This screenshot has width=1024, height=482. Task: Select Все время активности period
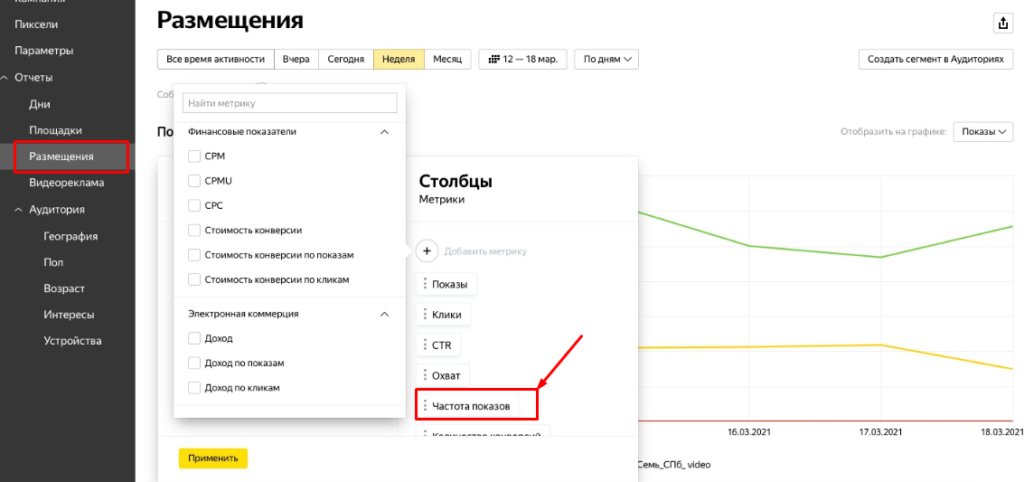(216, 59)
